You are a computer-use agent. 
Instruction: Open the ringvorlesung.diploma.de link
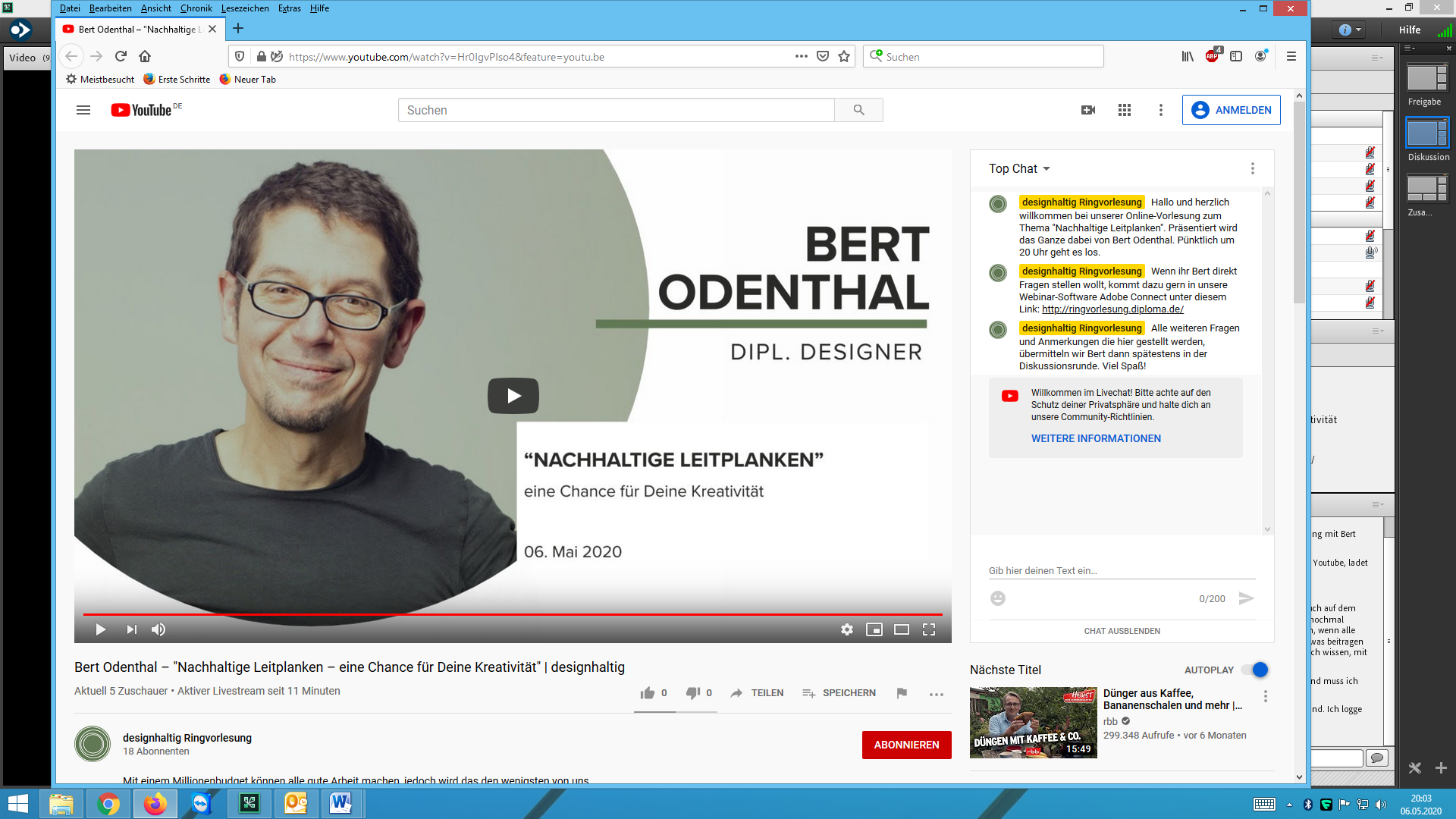click(1112, 309)
